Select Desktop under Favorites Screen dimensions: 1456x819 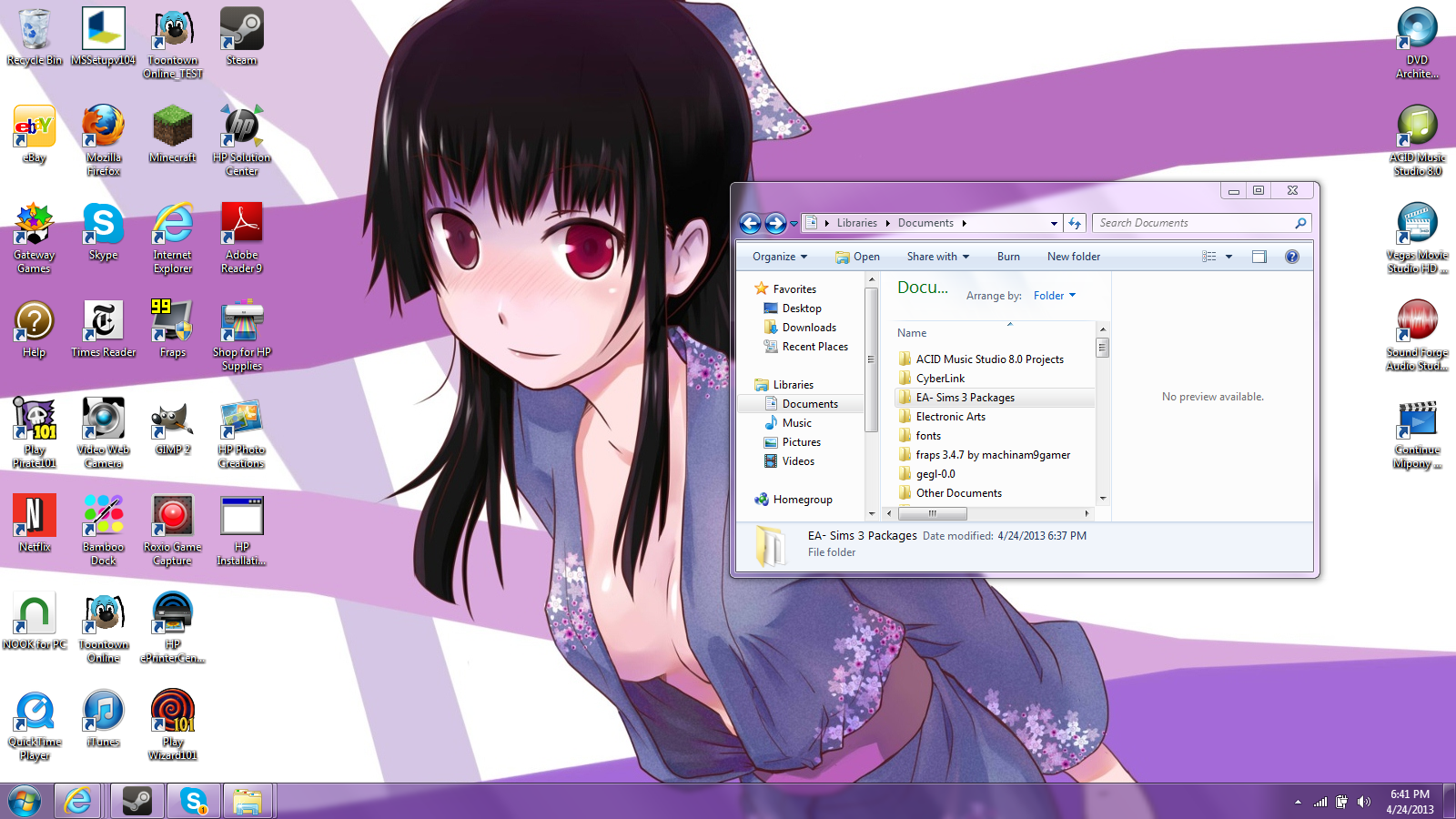click(x=801, y=308)
